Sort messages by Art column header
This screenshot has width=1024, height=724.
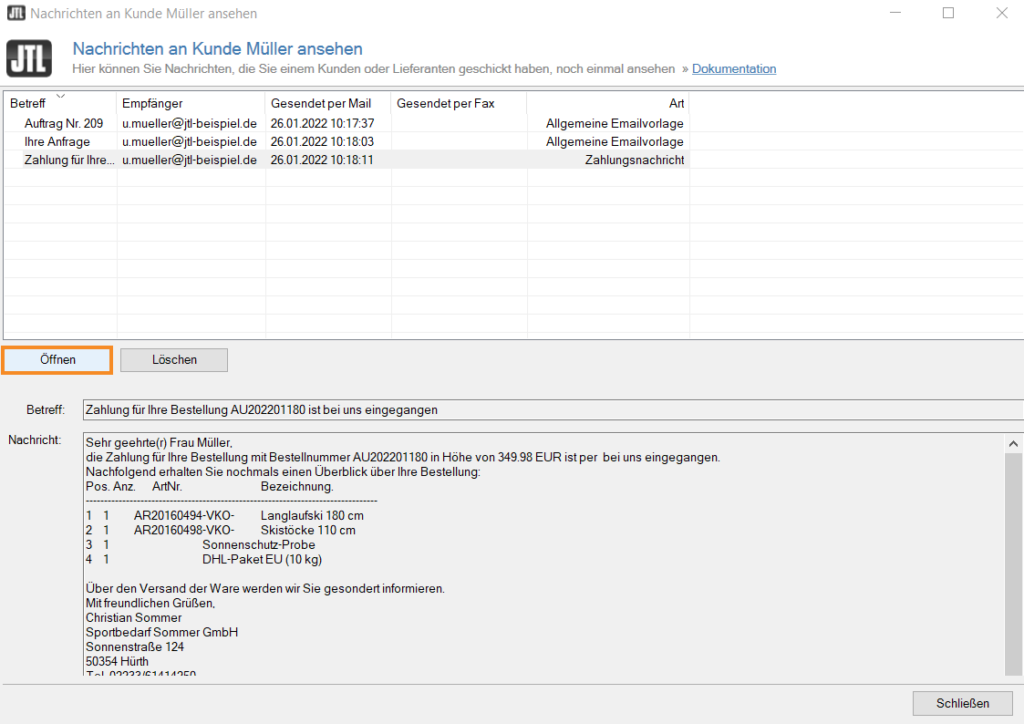click(676, 104)
